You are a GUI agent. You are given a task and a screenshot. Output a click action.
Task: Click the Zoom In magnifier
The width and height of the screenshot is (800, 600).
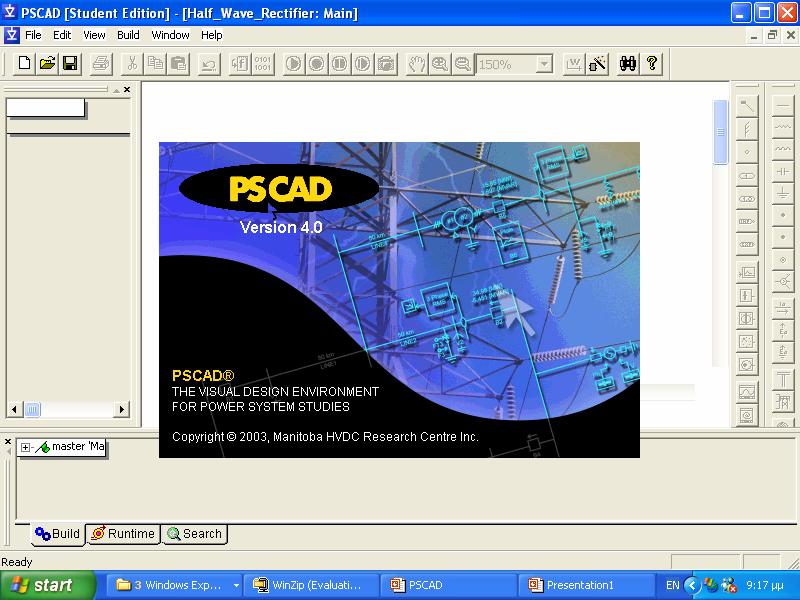click(440, 64)
